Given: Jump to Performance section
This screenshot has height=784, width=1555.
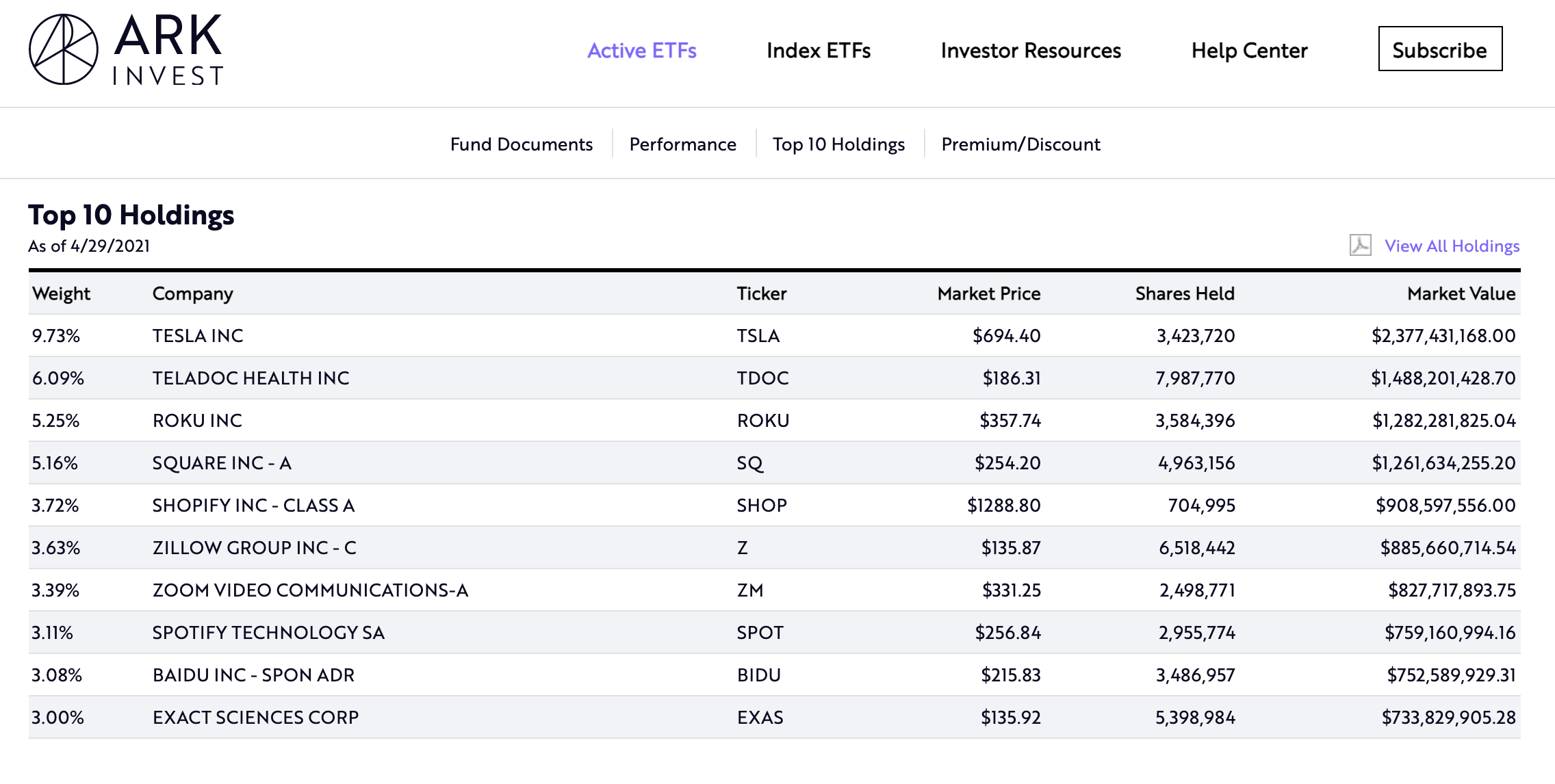Looking at the screenshot, I should 682,144.
